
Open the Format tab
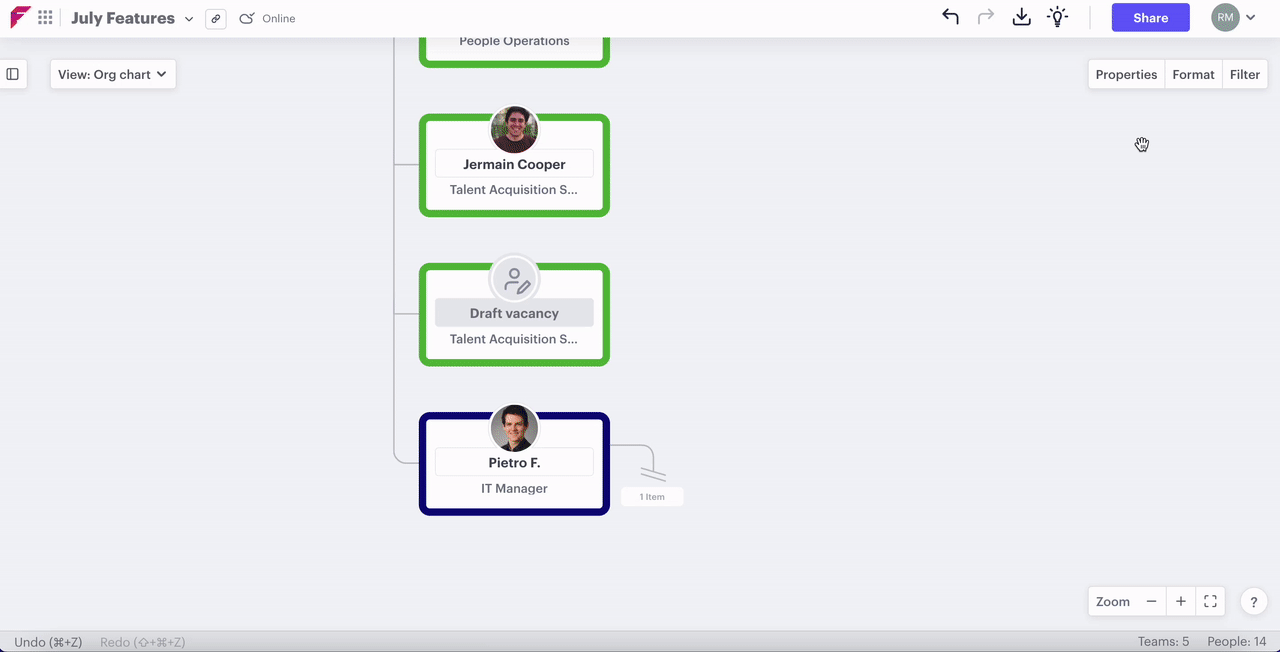(x=1193, y=74)
